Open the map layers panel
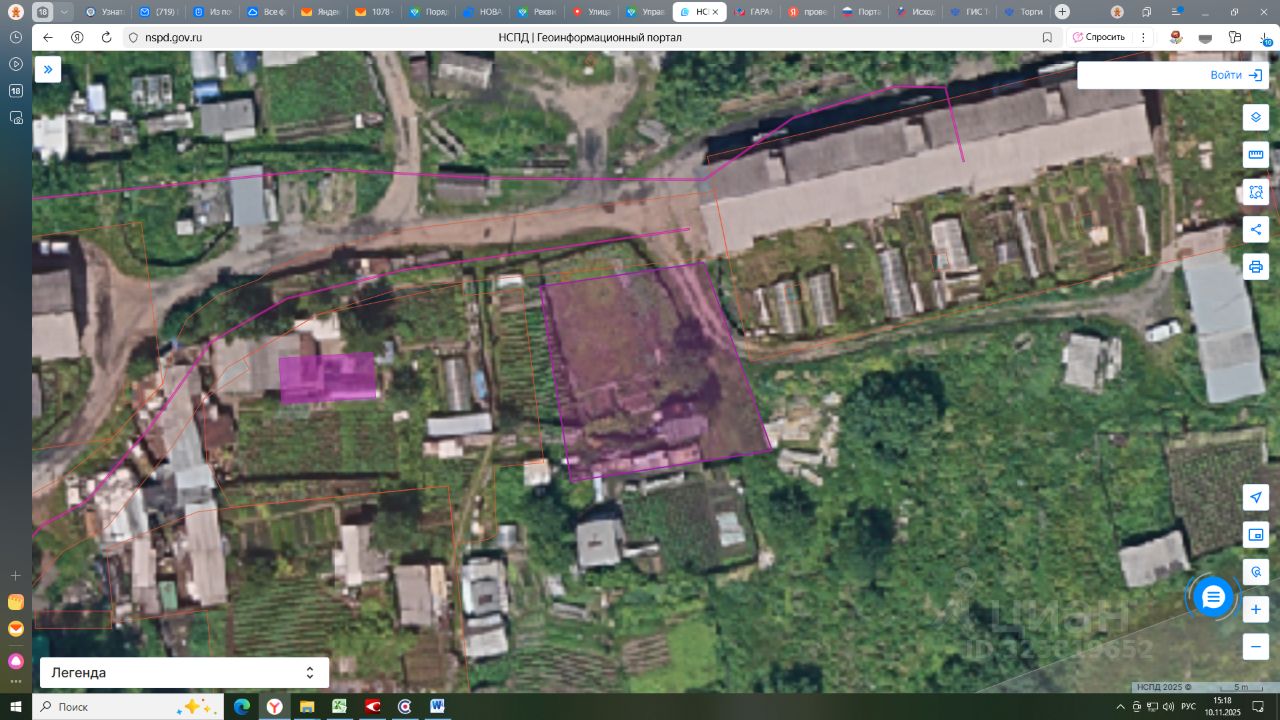 1256,117
